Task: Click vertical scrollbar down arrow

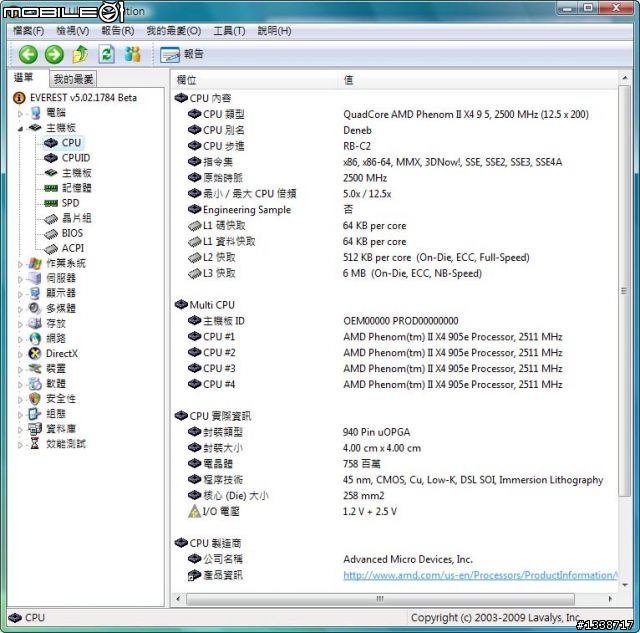Action: [624, 585]
